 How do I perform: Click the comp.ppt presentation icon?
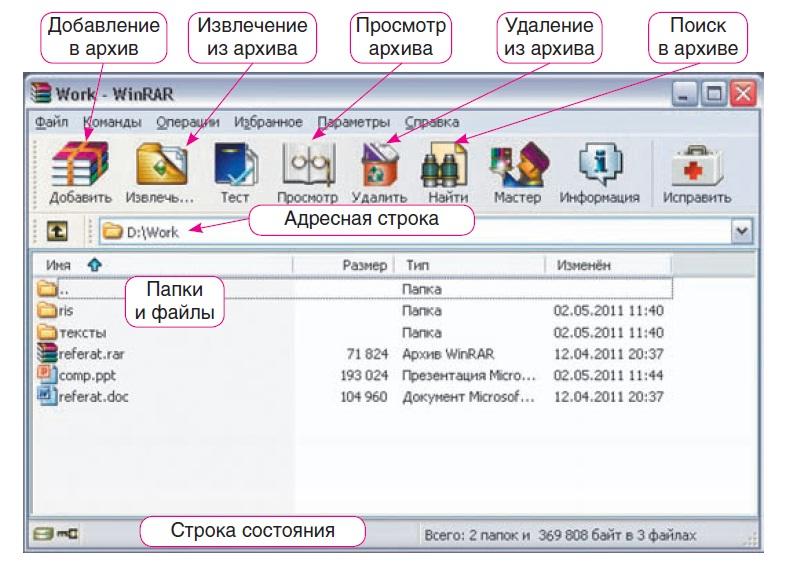pos(47,374)
